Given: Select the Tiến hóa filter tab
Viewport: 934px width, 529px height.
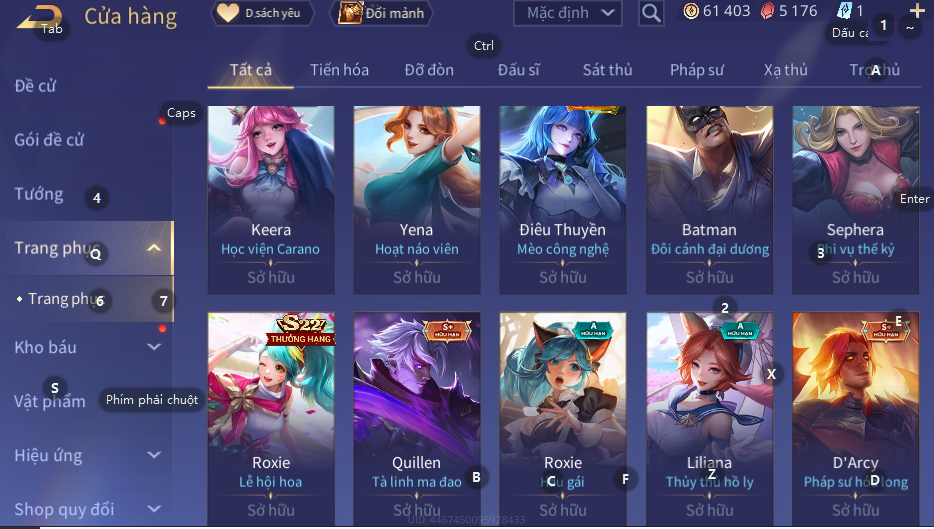Looking at the screenshot, I should pyautogui.click(x=339, y=70).
